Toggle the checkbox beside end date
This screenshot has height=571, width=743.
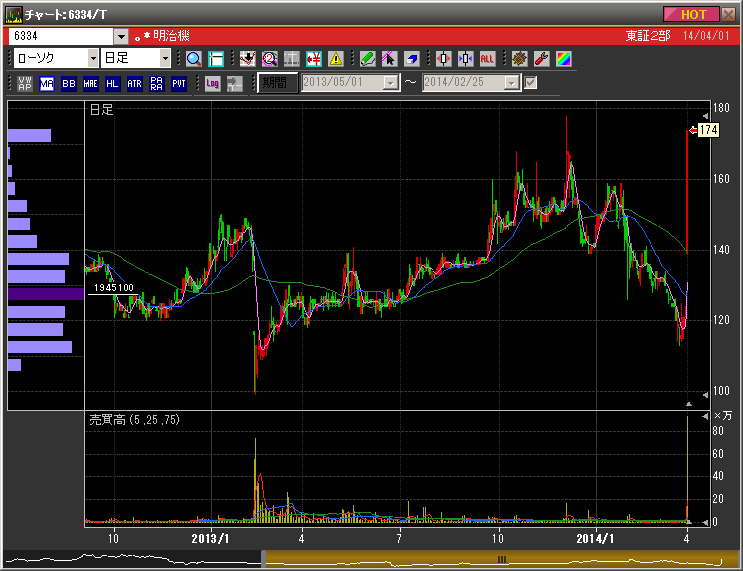(531, 83)
